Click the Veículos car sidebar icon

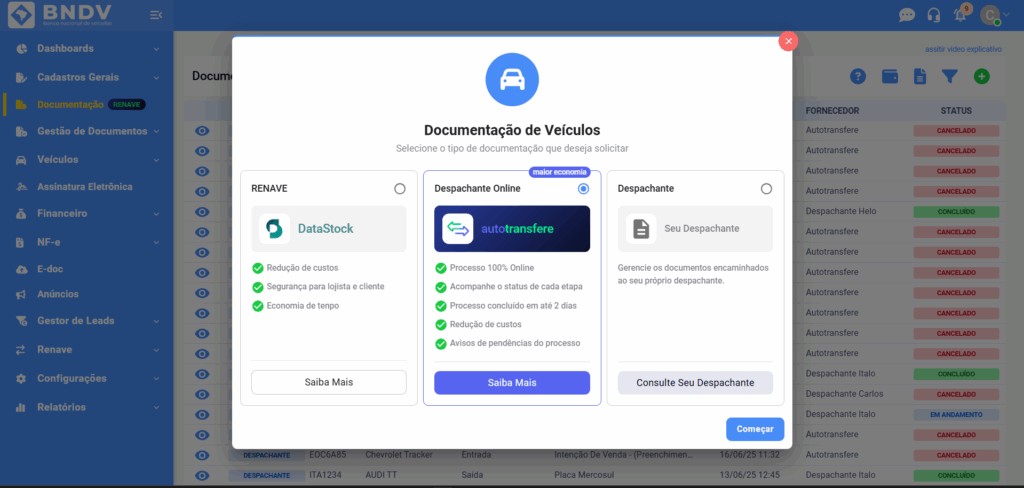(x=21, y=160)
